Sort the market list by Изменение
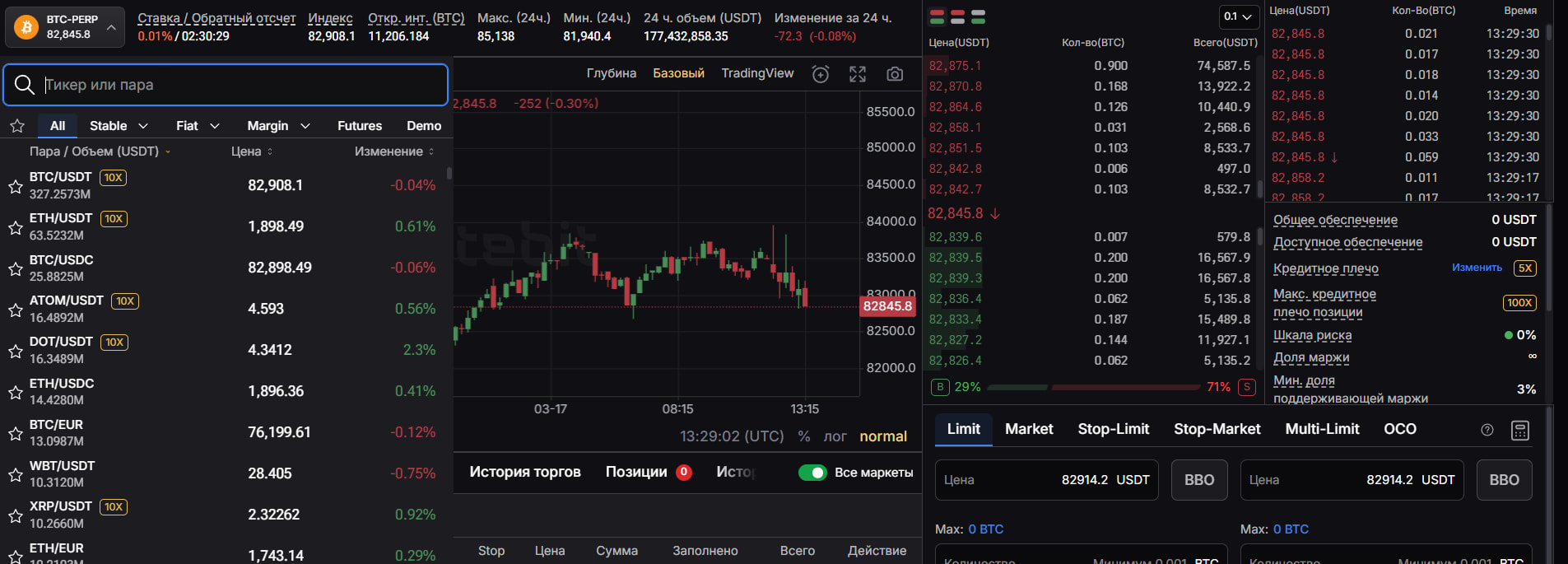The height and width of the screenshot is (564, 1568). (x=394, y=151)
